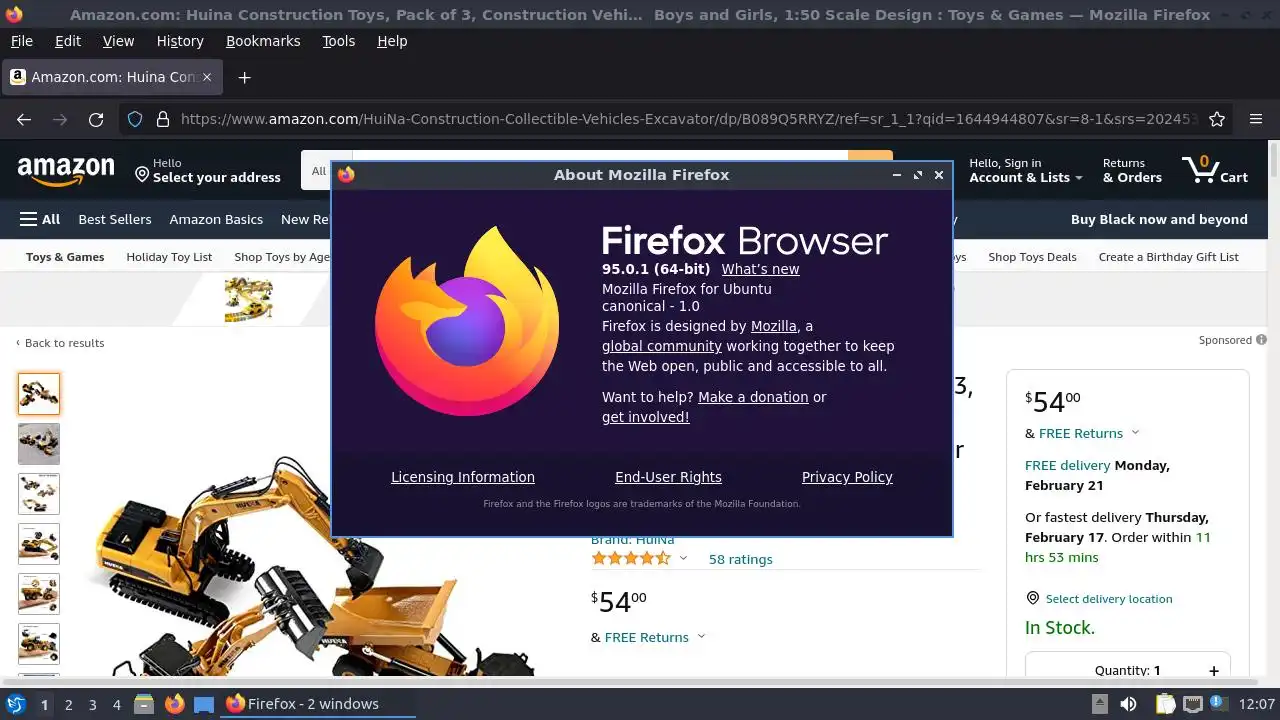Open the shopping Cart icon
Viewport: 1280px width, 720px height.
[1214, 170]
